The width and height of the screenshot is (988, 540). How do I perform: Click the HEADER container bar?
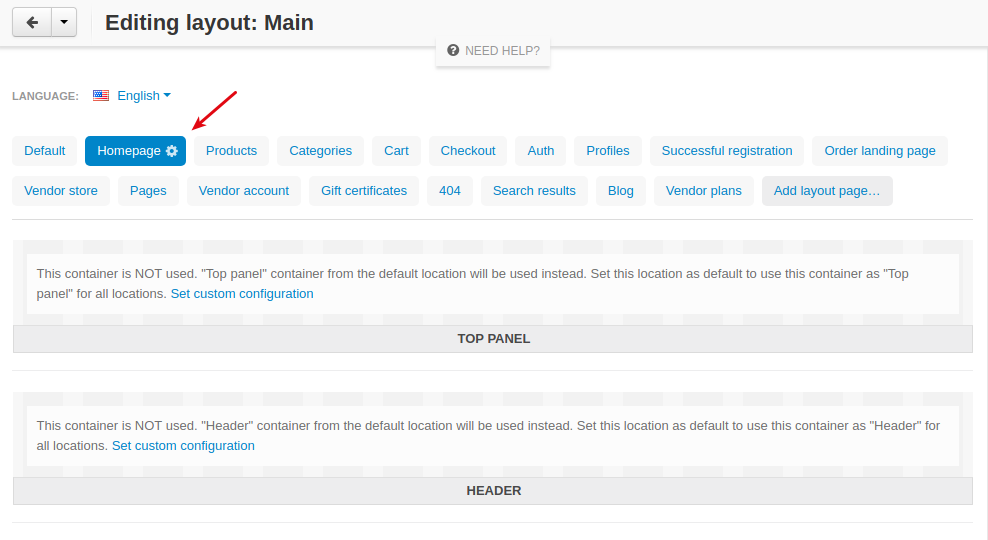[493, 491]
